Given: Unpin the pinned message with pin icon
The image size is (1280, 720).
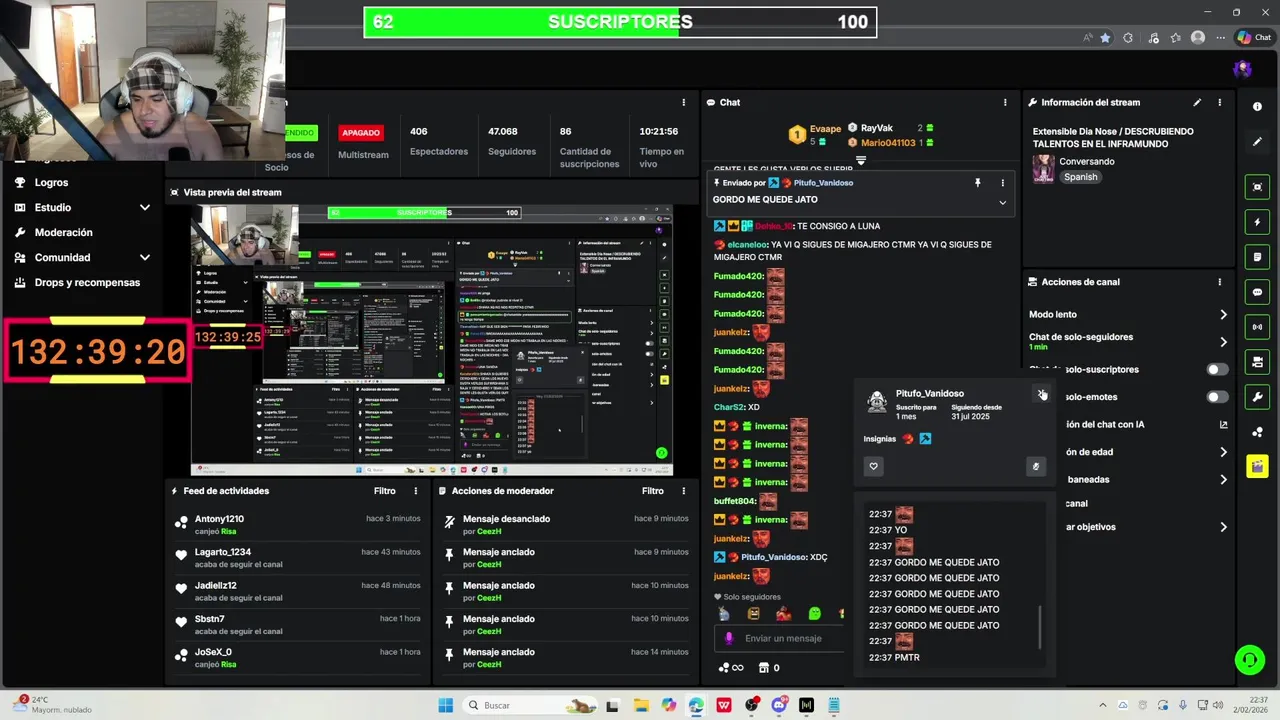Looking at the screenshot, I should pos(978,183).
